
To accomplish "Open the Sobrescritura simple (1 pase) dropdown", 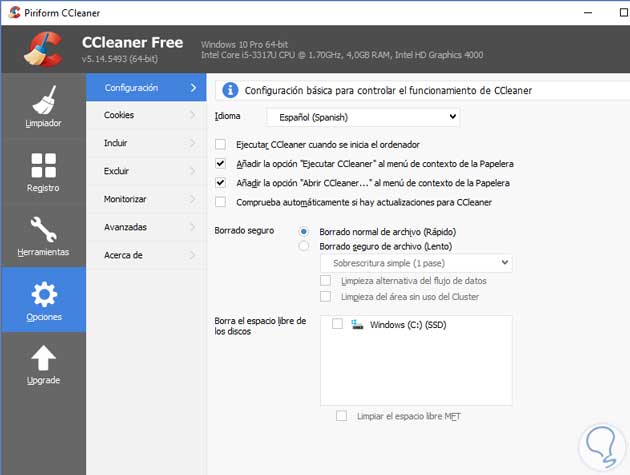I will pyautogui.click(x=416, y=263).
